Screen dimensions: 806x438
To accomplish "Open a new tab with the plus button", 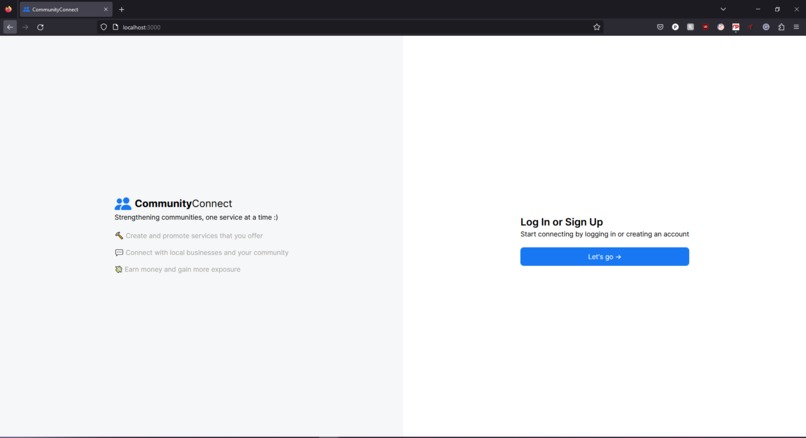I will (121, 9).
